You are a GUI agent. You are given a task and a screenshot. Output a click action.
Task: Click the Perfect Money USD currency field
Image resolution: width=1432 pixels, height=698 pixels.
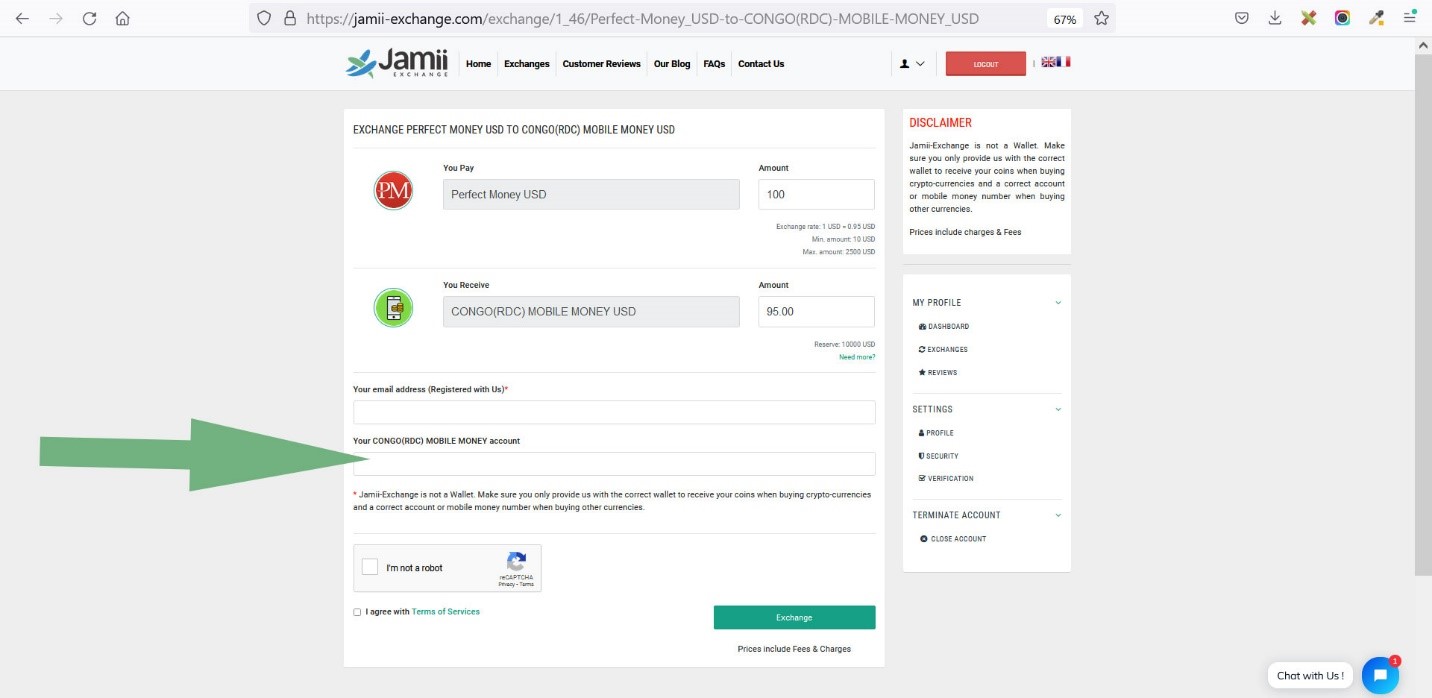coord(591,194)
